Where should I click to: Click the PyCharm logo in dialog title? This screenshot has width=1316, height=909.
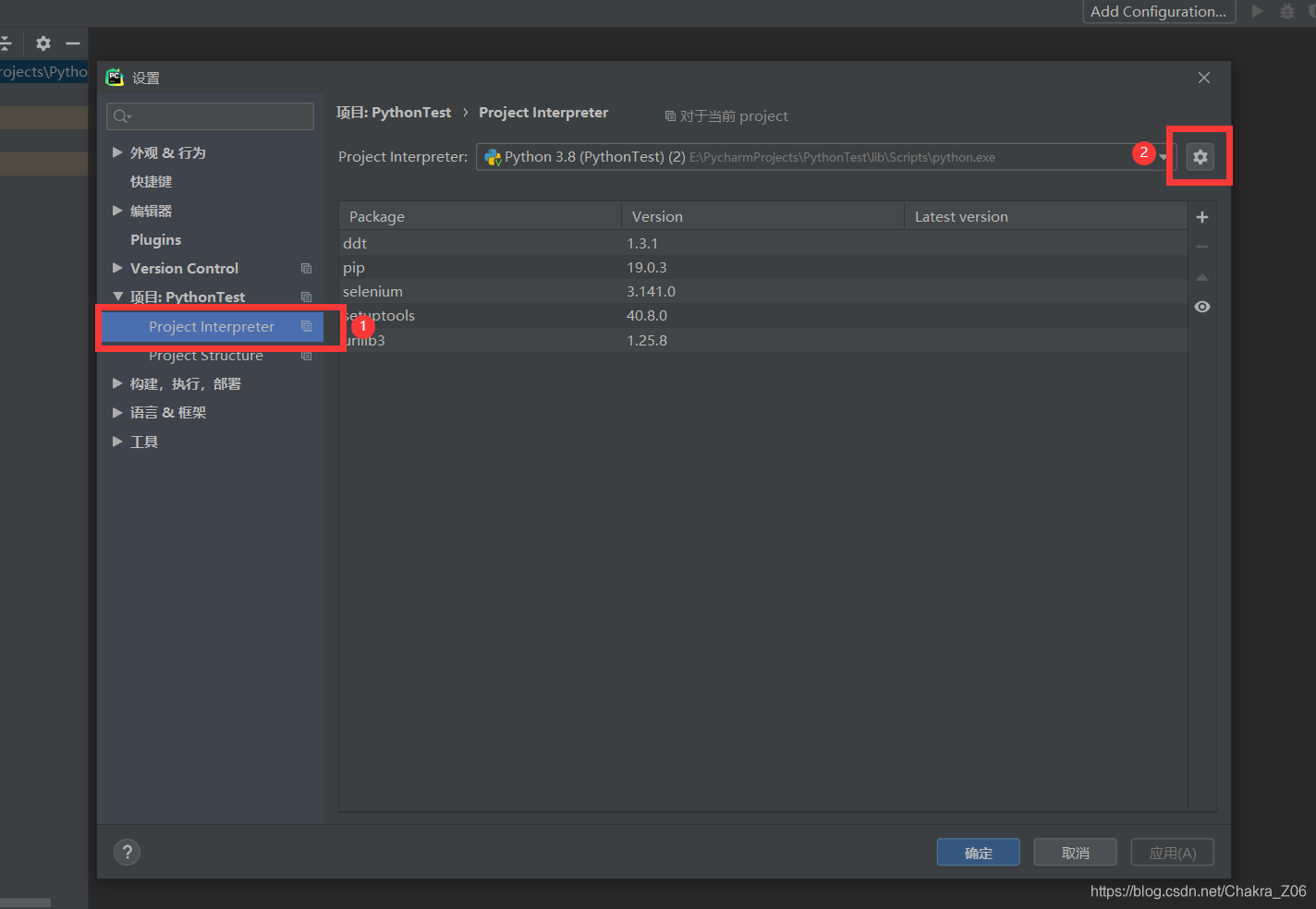click(115, 78)
